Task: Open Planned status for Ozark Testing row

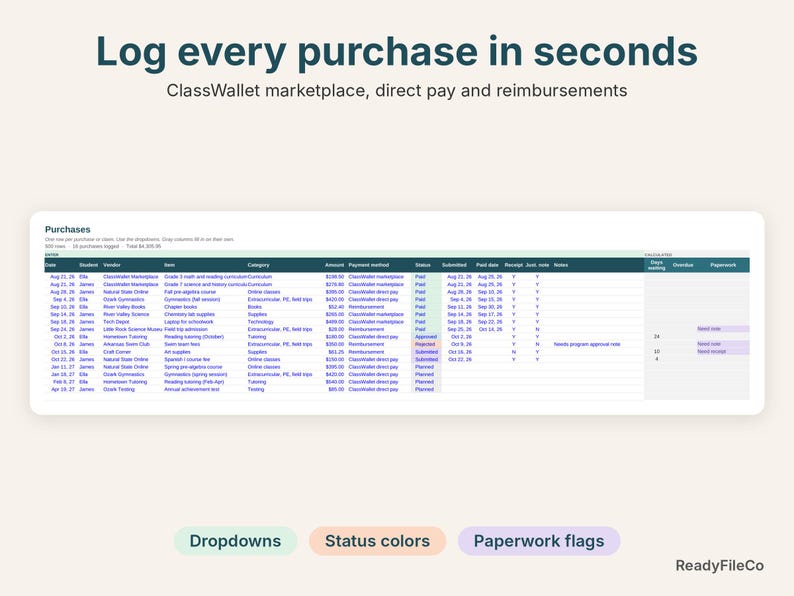Action: (426, 389)
